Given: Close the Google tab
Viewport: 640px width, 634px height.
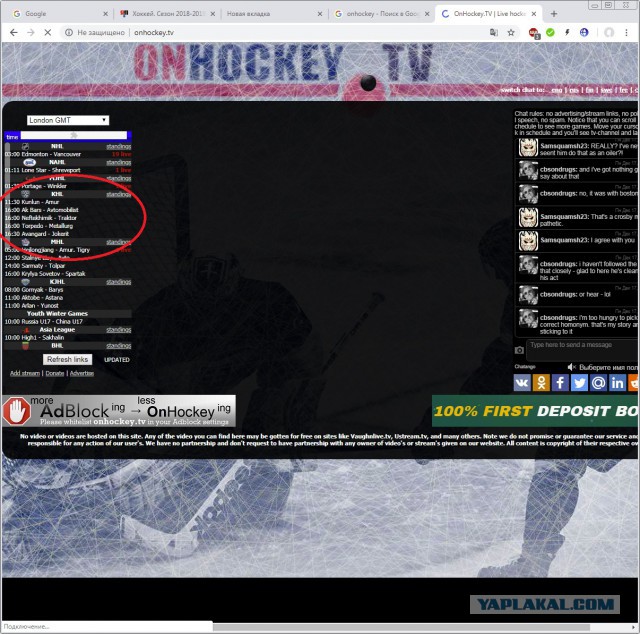Looking at the screenshot, I should point(105,14).
